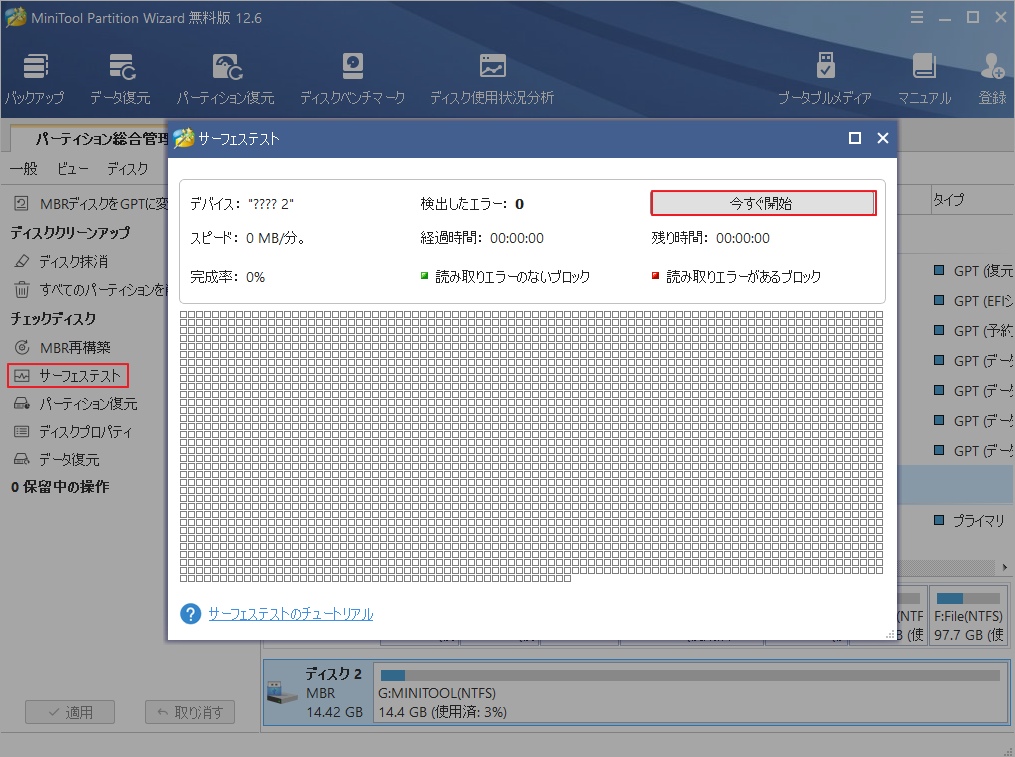Viewport: 1015px width, 757px height.
Task: Click the 取り消す (Undo) button
Action: (x=189, y=712)
